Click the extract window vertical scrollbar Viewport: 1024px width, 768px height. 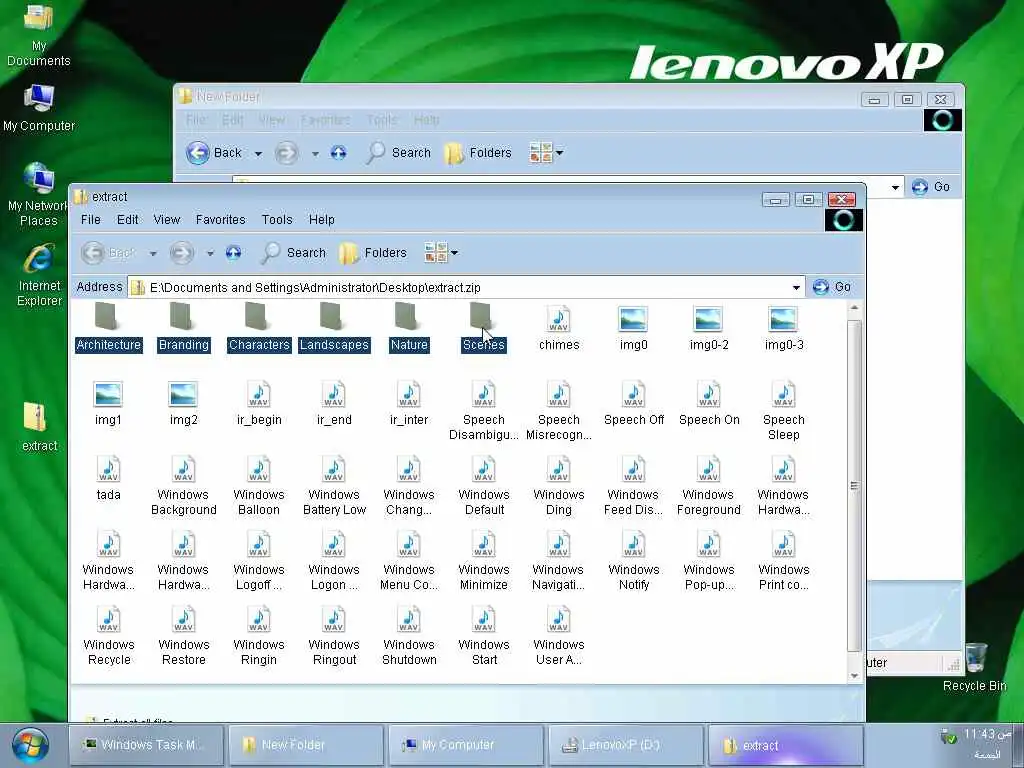854,485
